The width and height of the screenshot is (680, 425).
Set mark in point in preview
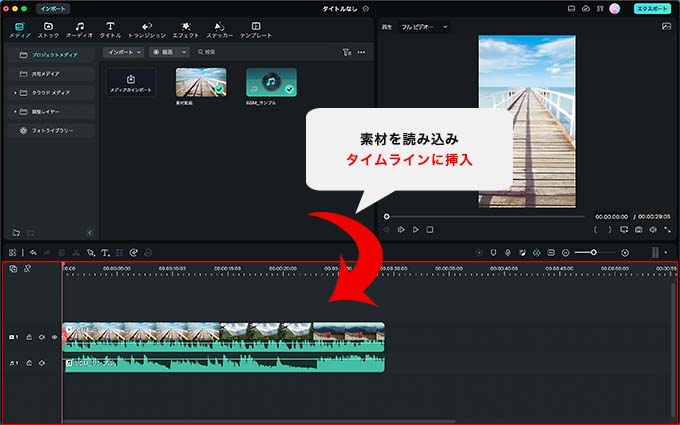[595, 230]
